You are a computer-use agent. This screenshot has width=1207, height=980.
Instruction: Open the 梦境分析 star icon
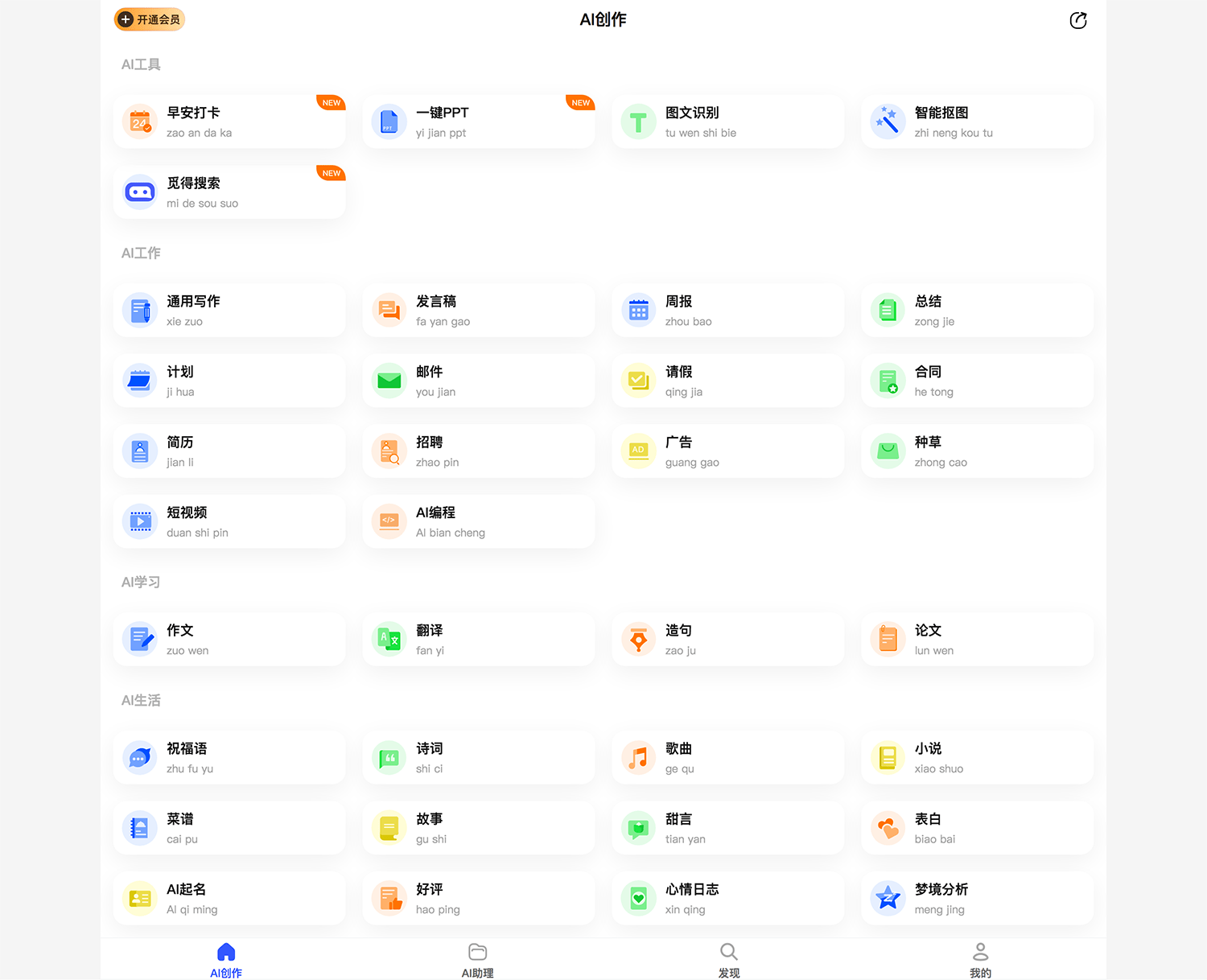click(x=888, y=898)
